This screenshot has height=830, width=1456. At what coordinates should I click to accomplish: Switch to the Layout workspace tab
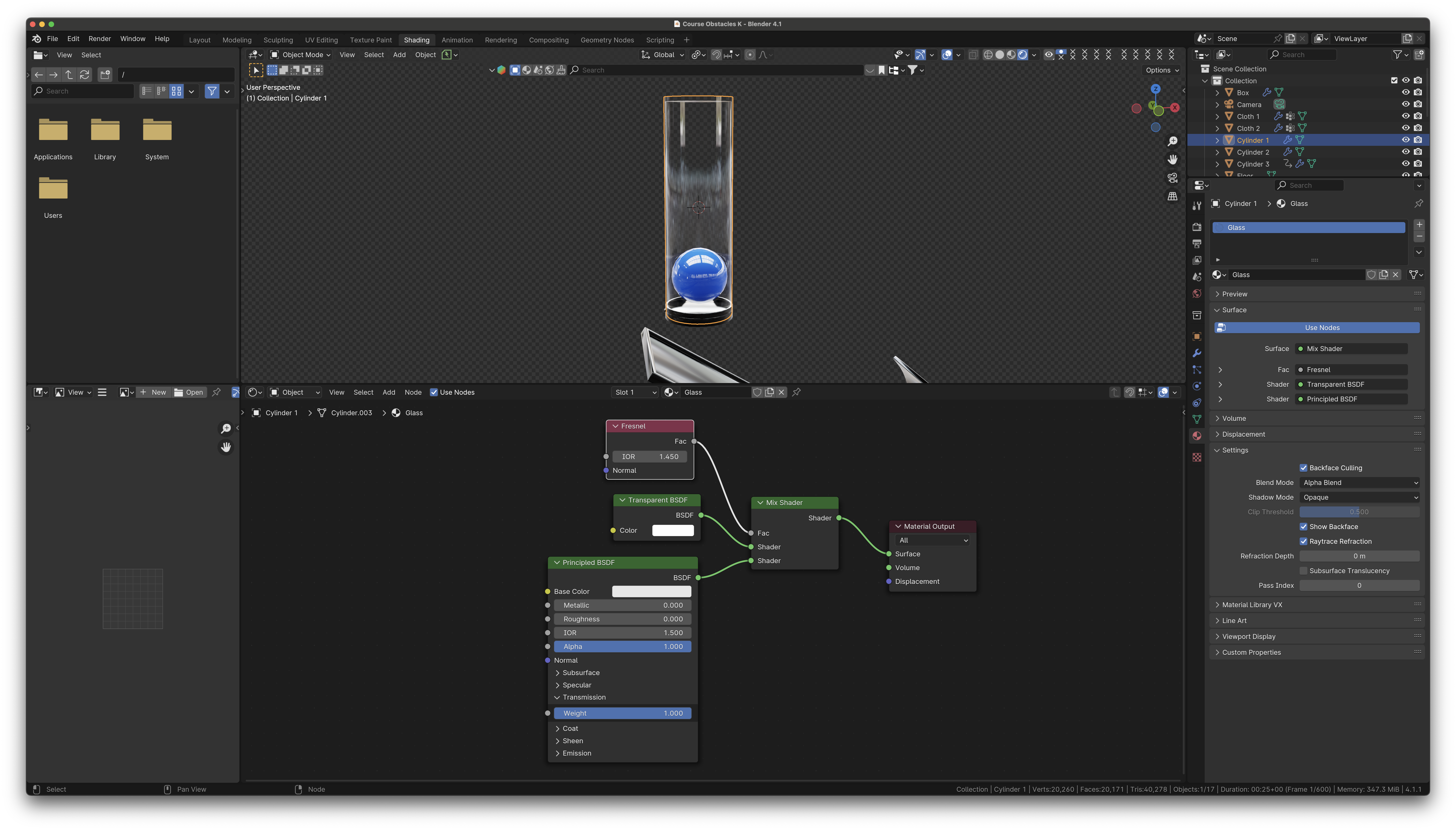point(199,40)
